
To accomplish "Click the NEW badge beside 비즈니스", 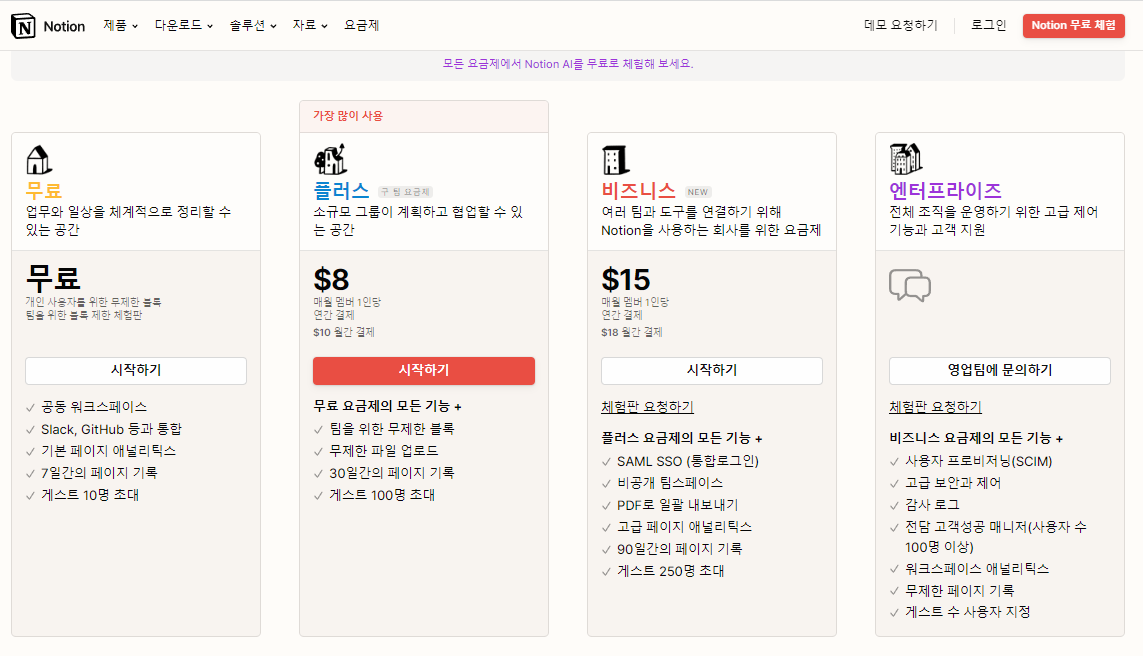I will pos(698,192).
